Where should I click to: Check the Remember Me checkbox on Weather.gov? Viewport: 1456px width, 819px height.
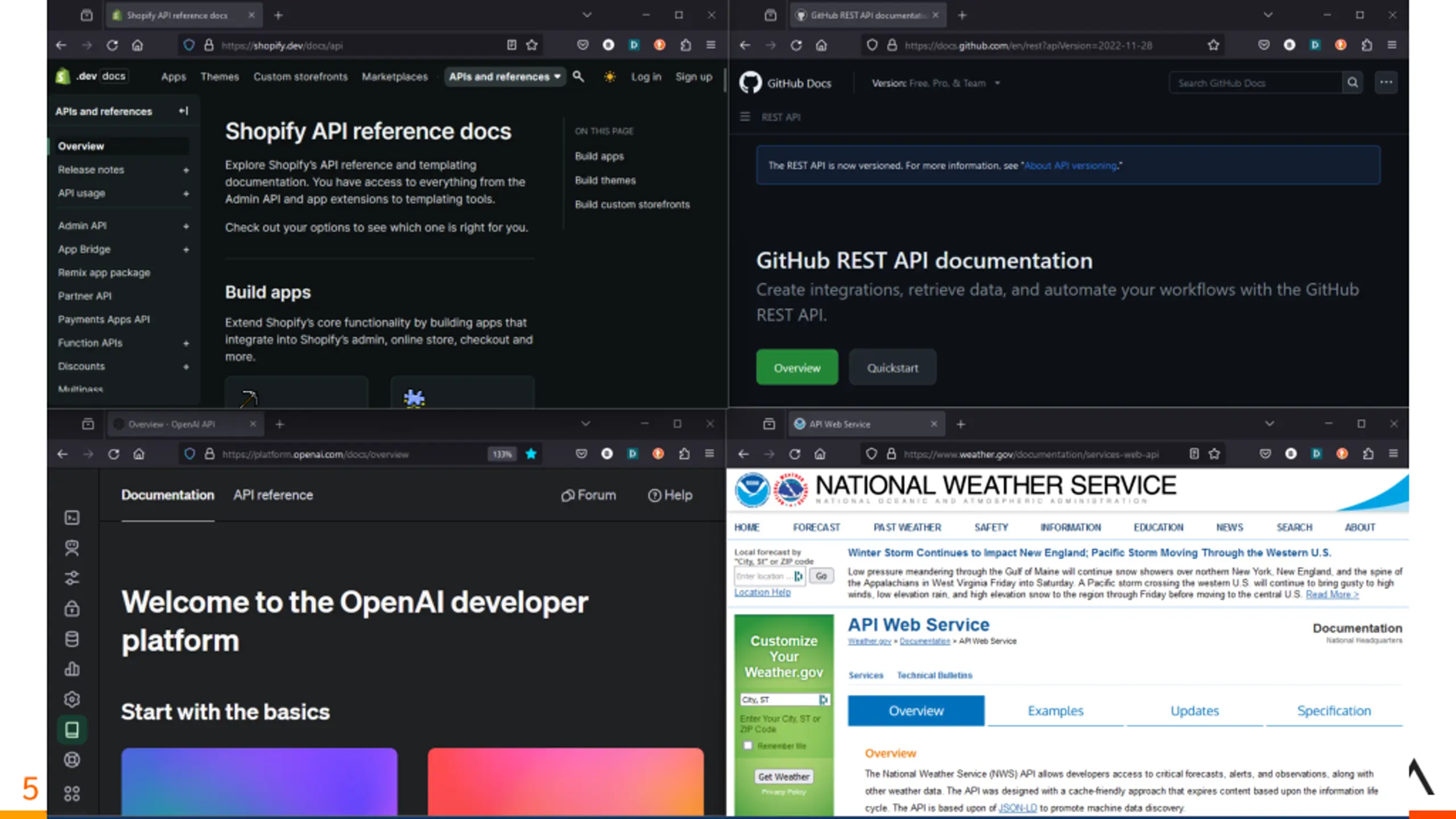tap(748, 745)
